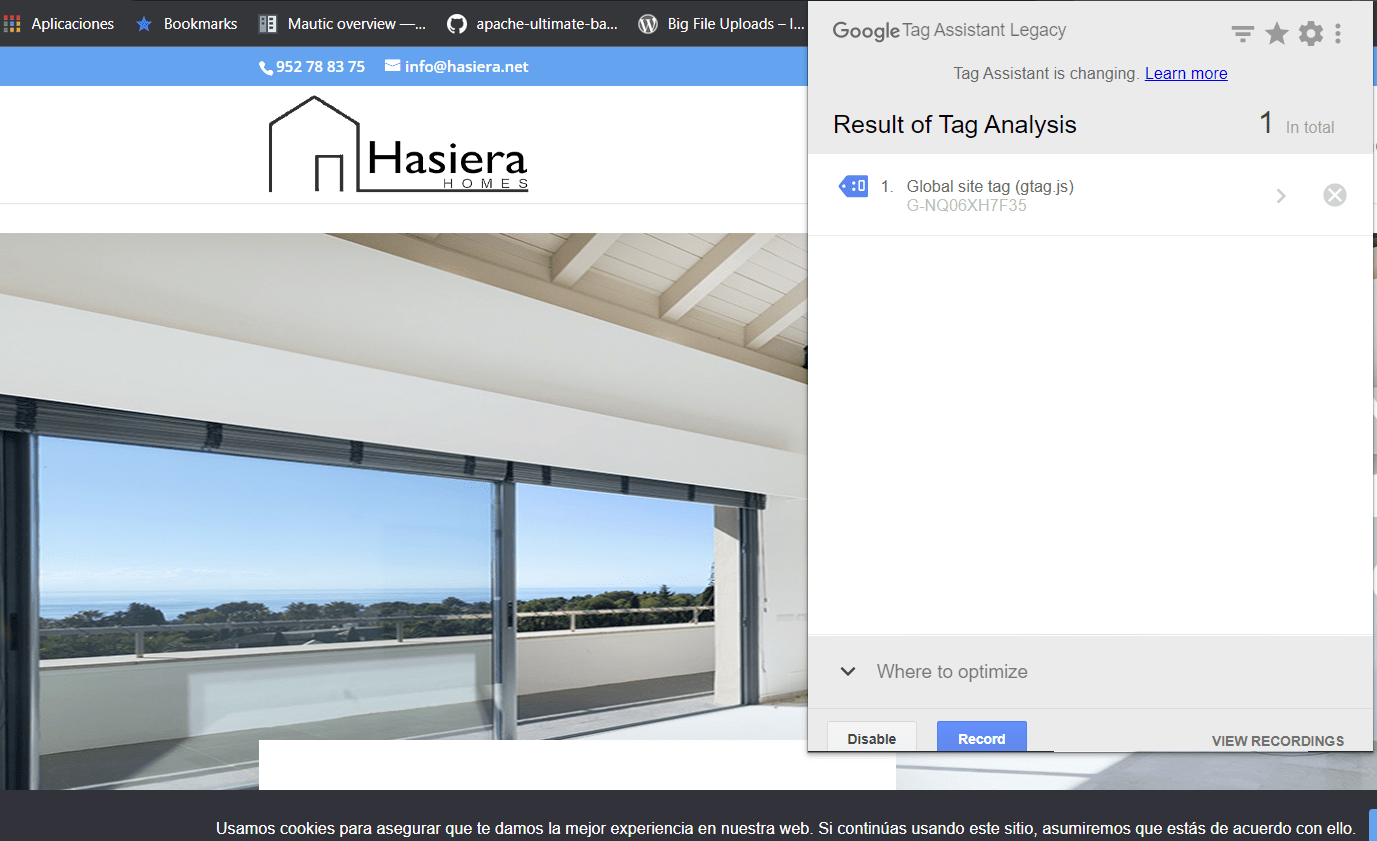Click the cookie notice text
The height and width of the screenshot is (841, 1377).
786,828
